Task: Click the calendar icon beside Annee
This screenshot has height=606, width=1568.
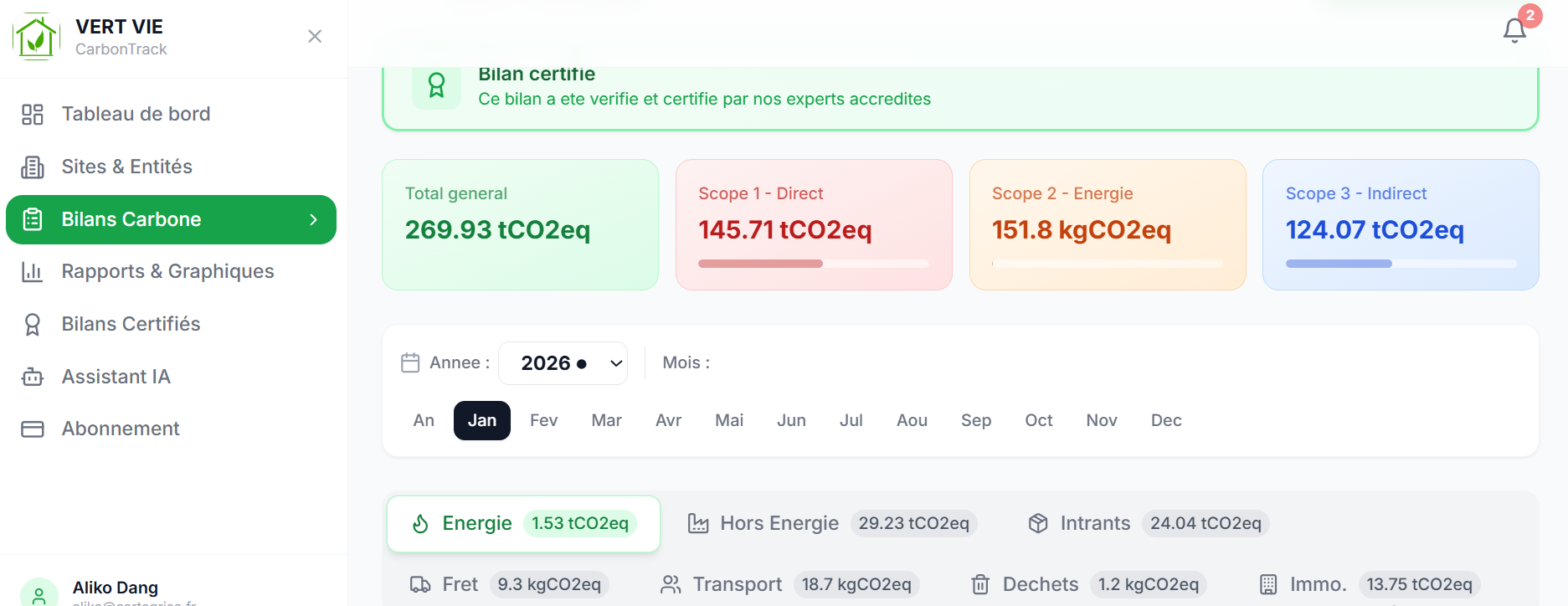Action: (410, 362)
